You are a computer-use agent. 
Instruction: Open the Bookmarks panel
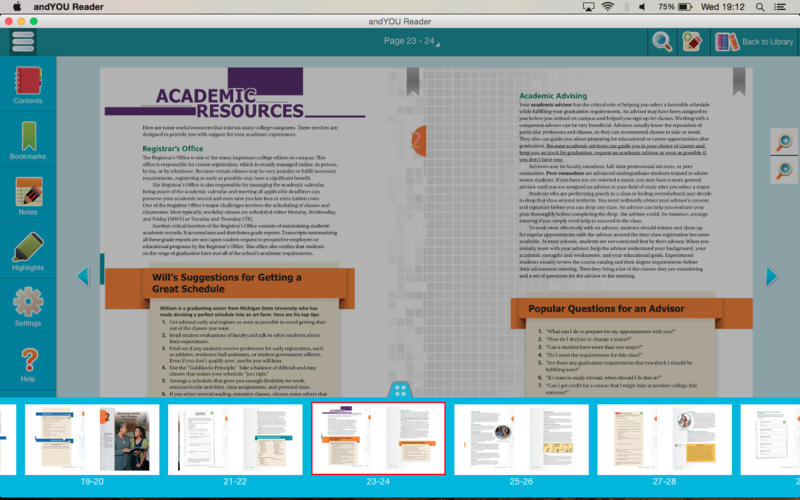click(x=28, y=140)
